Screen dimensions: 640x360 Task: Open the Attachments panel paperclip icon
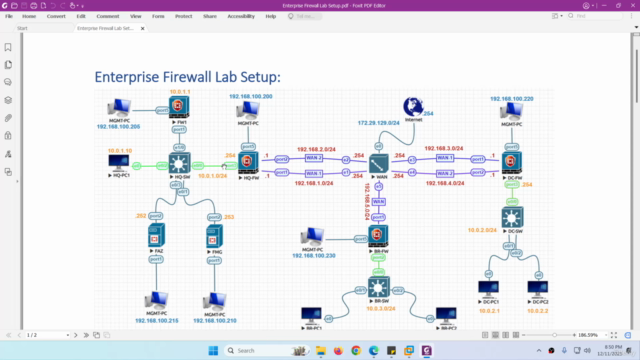8,118
